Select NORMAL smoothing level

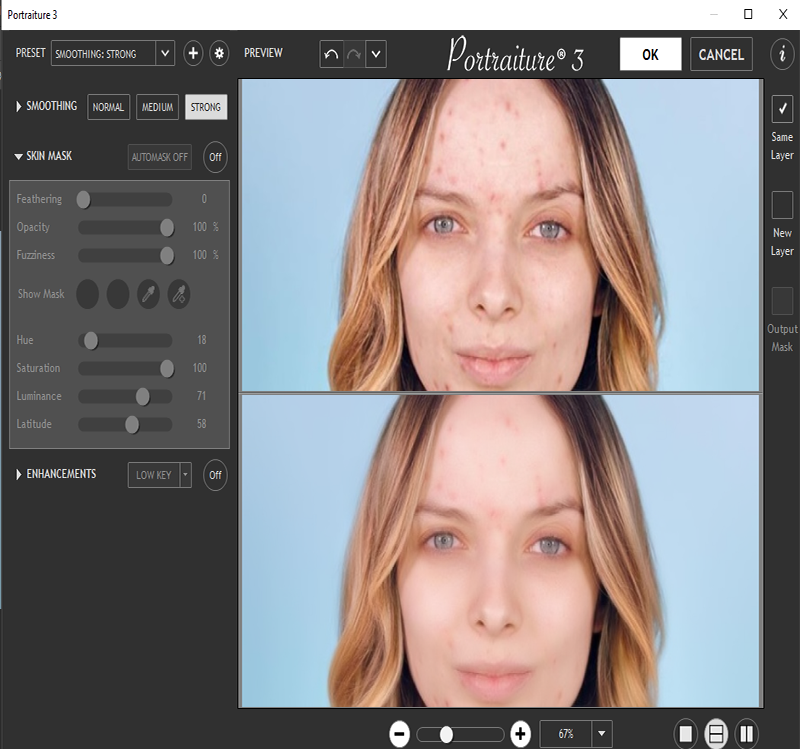108,107
